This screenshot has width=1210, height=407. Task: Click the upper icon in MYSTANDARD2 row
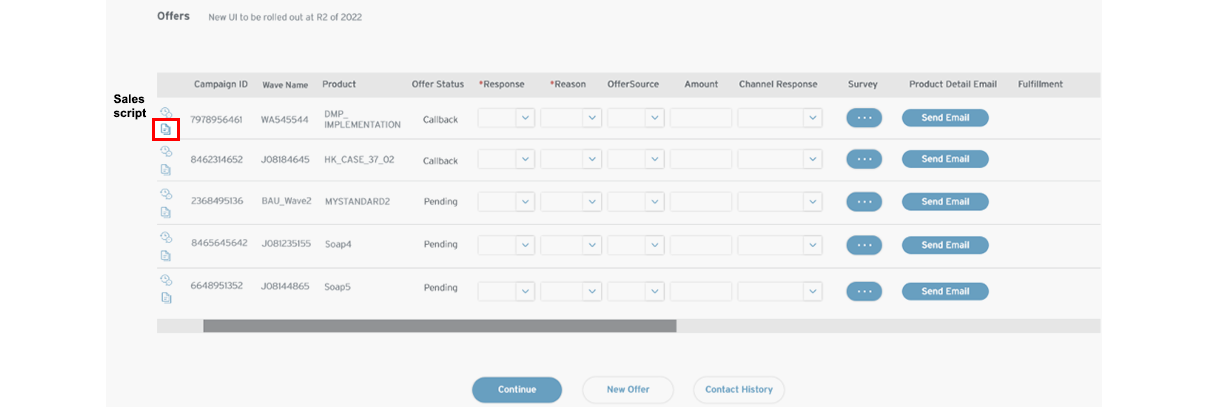pyautogui.click(x=166, y=194)
